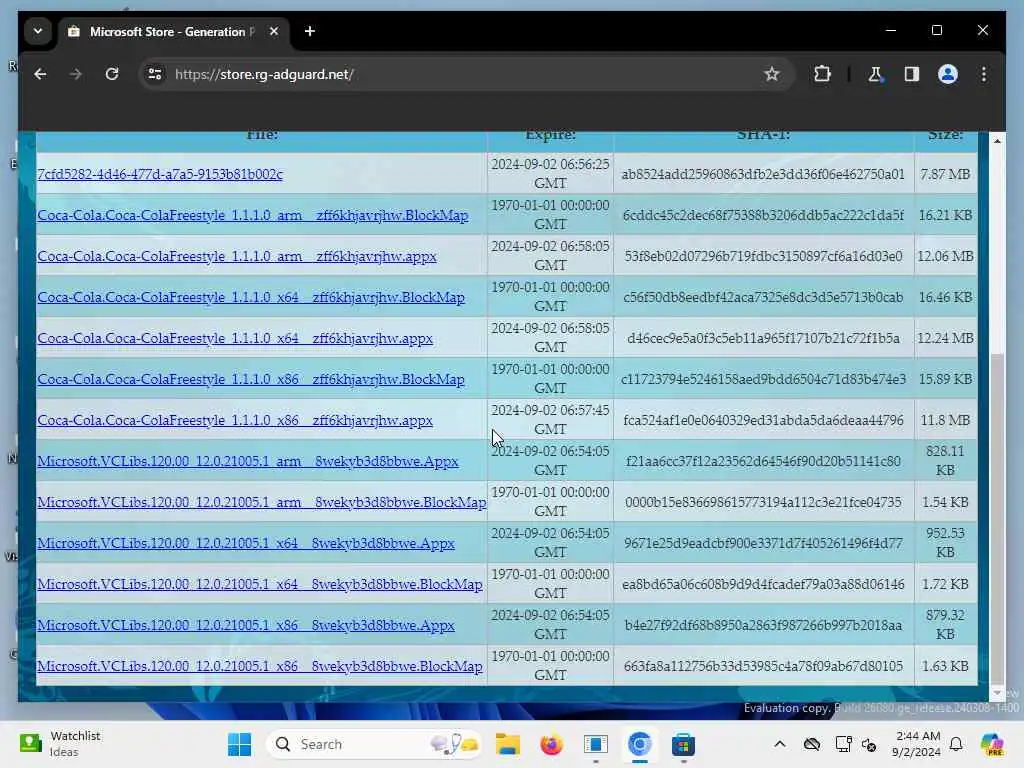Launch Copilot preview from the taskbar
Viewport: 1024px width, 768px height.
[992, 744]
